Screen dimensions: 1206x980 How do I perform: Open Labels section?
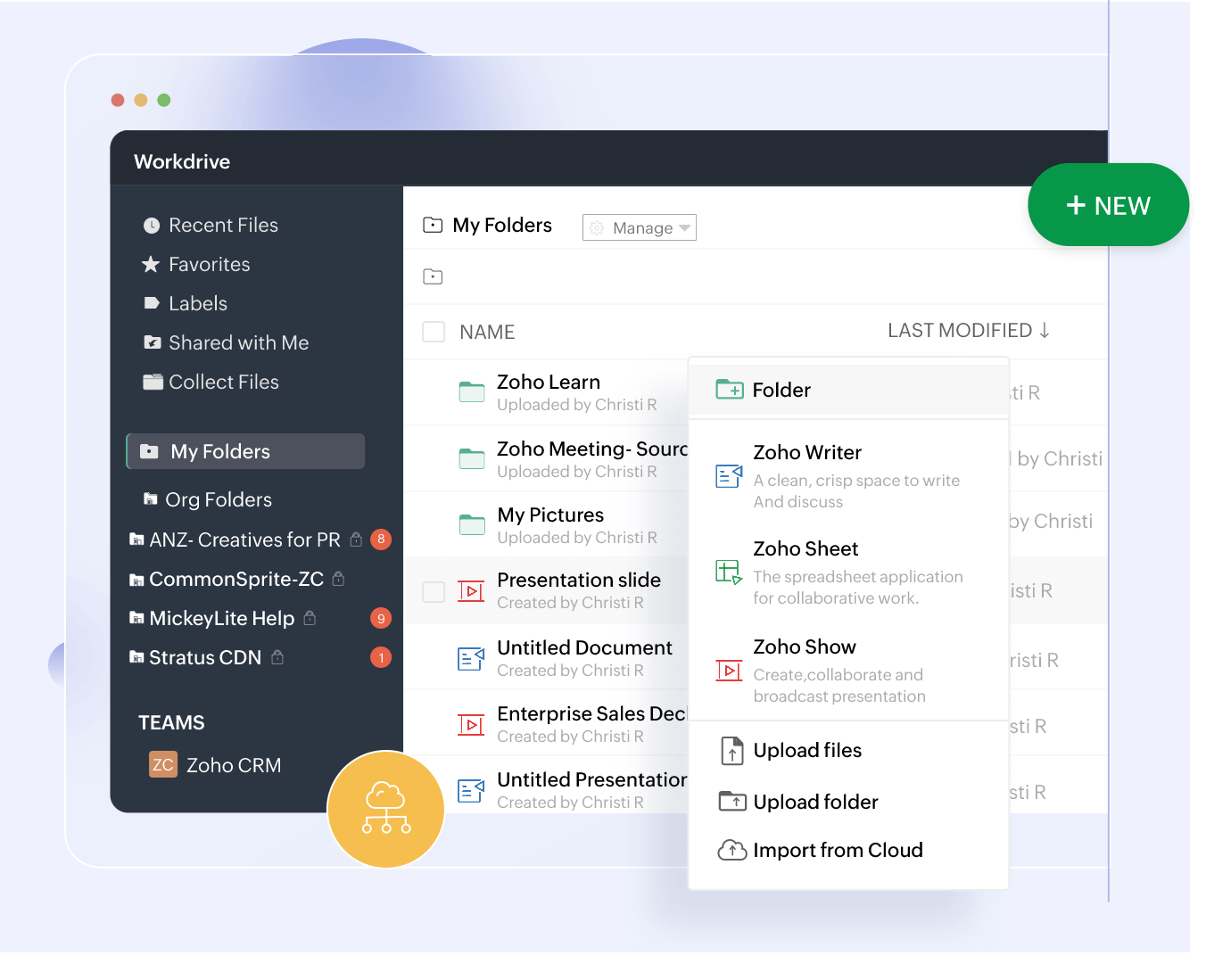pyautogui.click(x=198, y=304)
